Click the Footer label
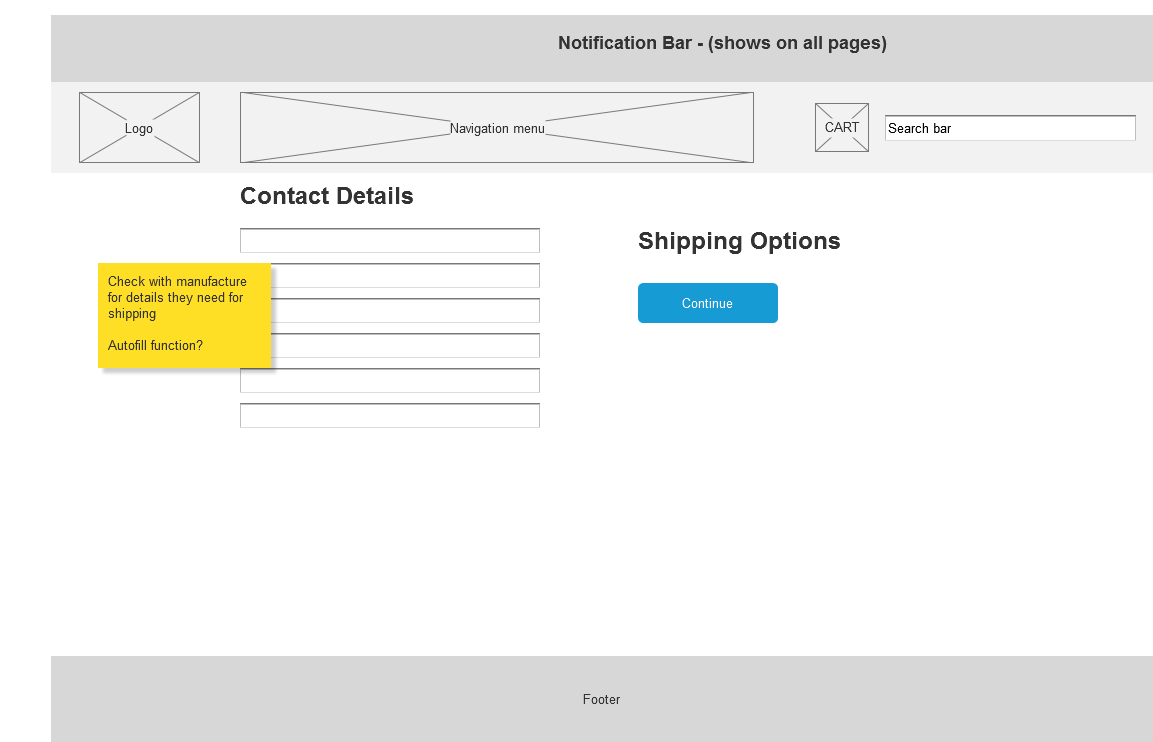1153x742 pixels. 601,700
